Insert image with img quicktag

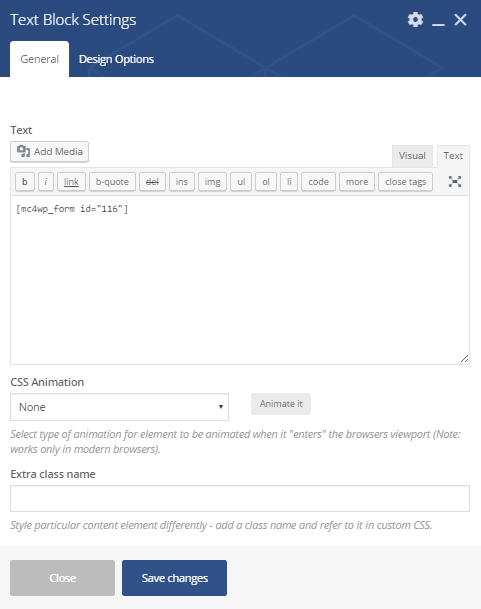coord(212,182)
